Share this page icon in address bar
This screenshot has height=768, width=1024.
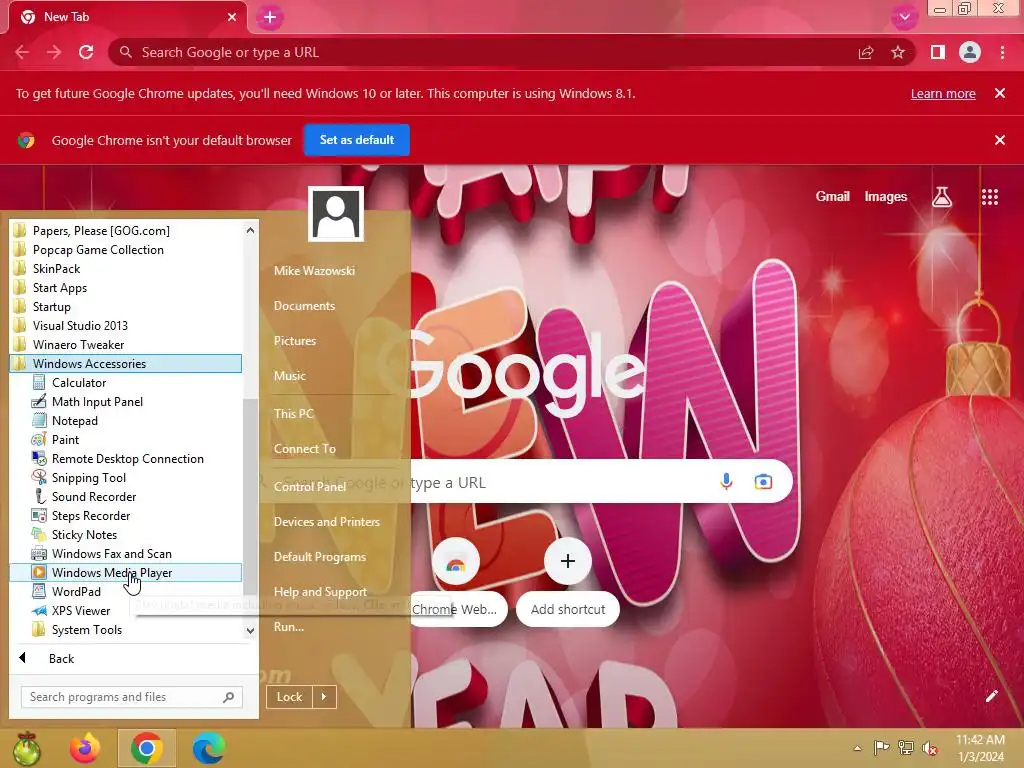(866, 52)
